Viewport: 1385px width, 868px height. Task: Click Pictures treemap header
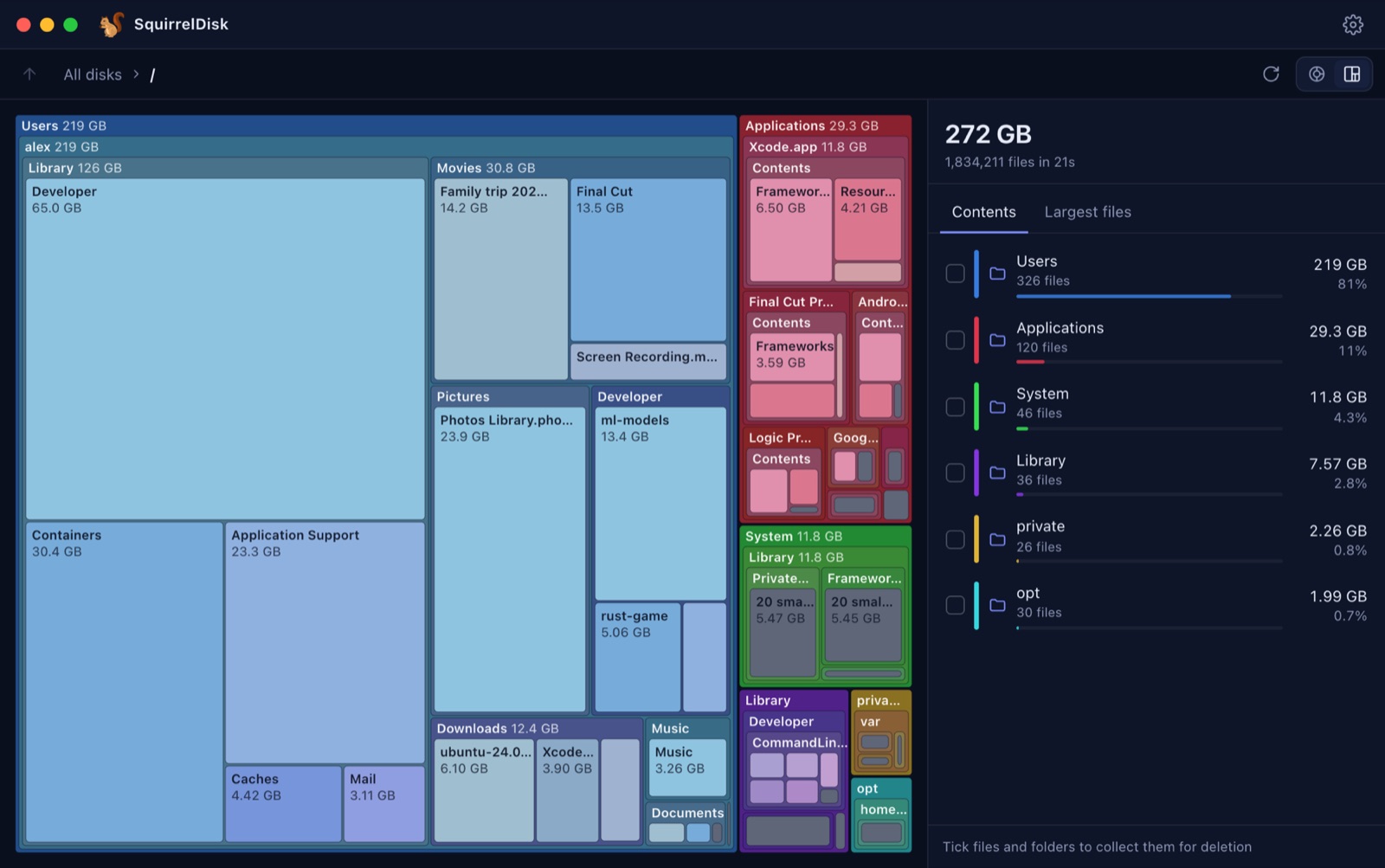(510, 396)
